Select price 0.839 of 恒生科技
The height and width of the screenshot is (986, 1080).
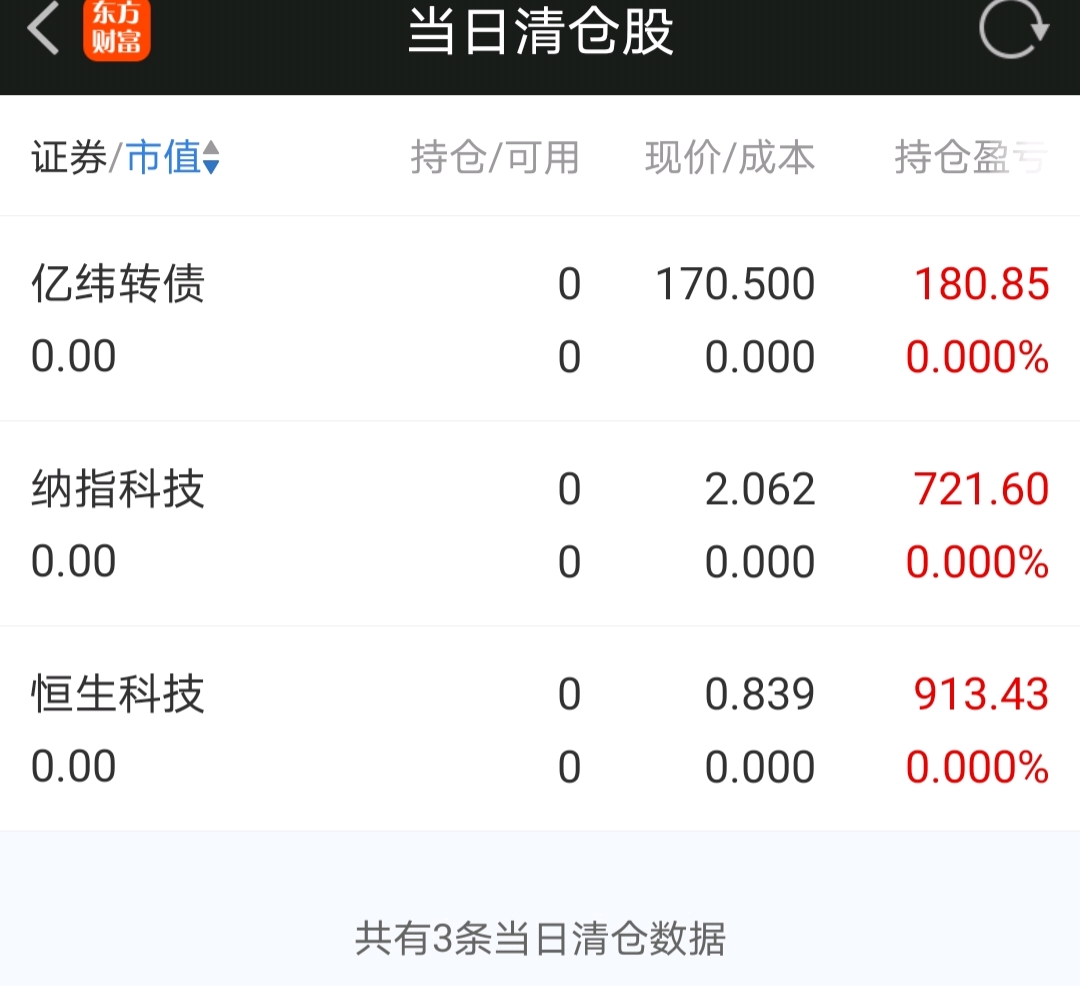(760, 693)
